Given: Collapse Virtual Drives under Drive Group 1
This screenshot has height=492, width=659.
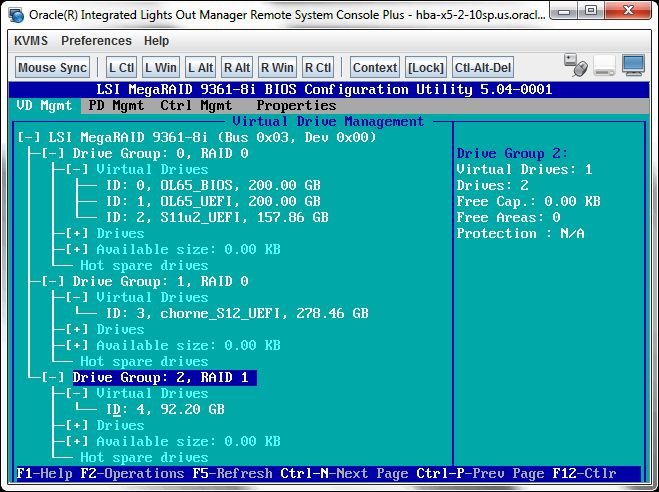Looking at the screenshot, I should point(77,297).
